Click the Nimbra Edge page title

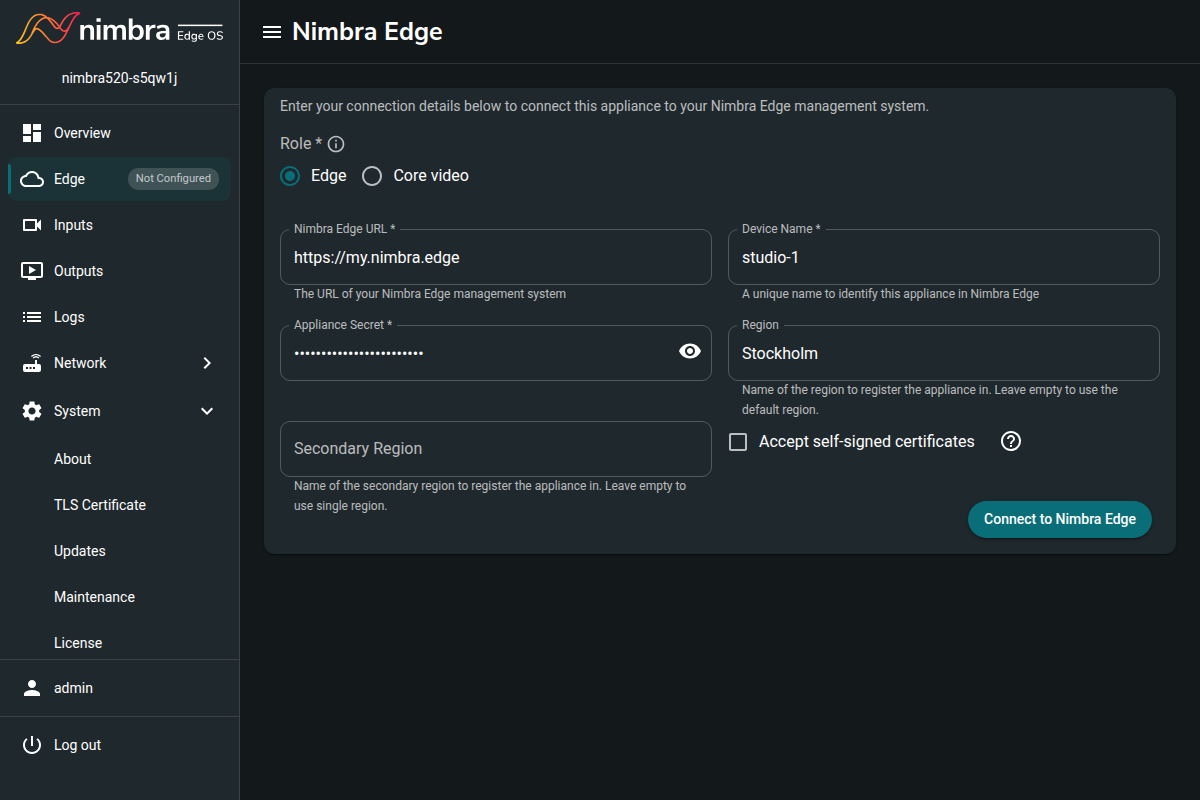click(367, 32)
